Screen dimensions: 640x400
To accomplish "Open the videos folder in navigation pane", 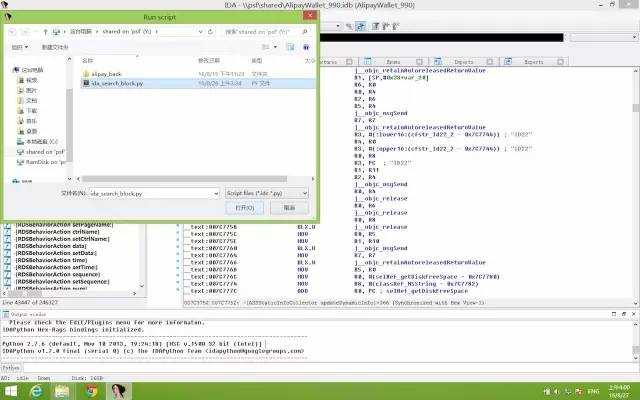I will coord(28,80).
